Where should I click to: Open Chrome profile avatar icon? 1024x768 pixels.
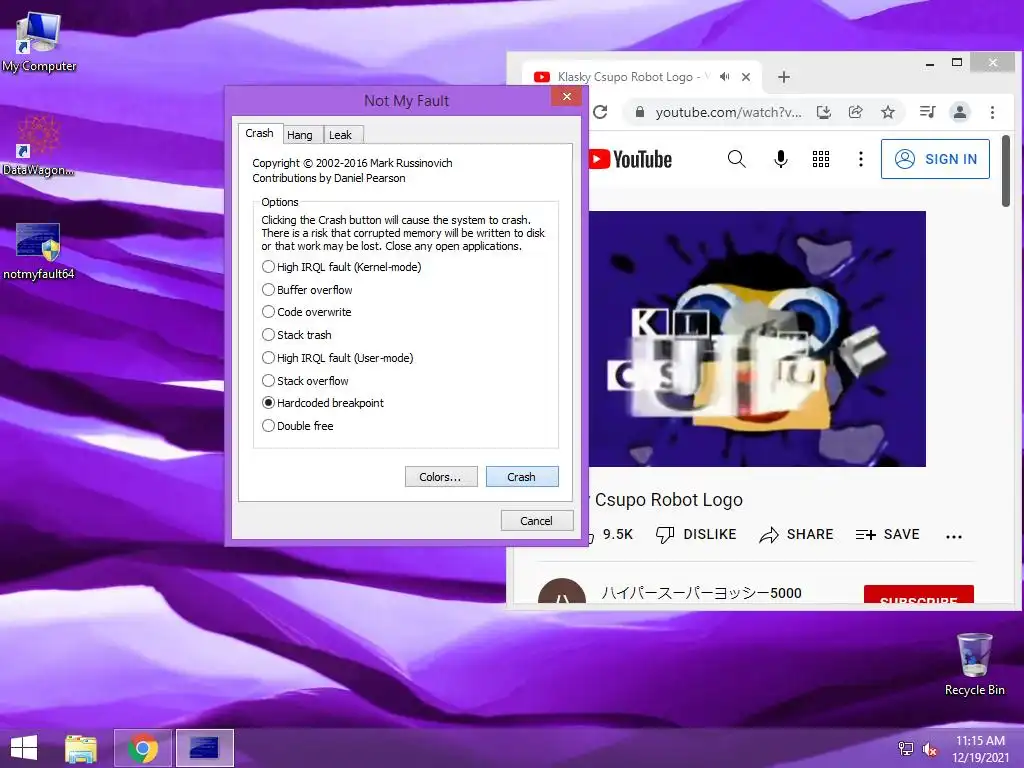960,112
